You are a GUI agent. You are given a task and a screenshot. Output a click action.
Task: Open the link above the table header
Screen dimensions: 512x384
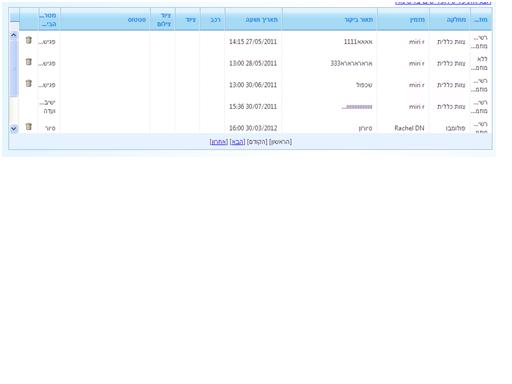pyautogui.click(x=443, y=3)
